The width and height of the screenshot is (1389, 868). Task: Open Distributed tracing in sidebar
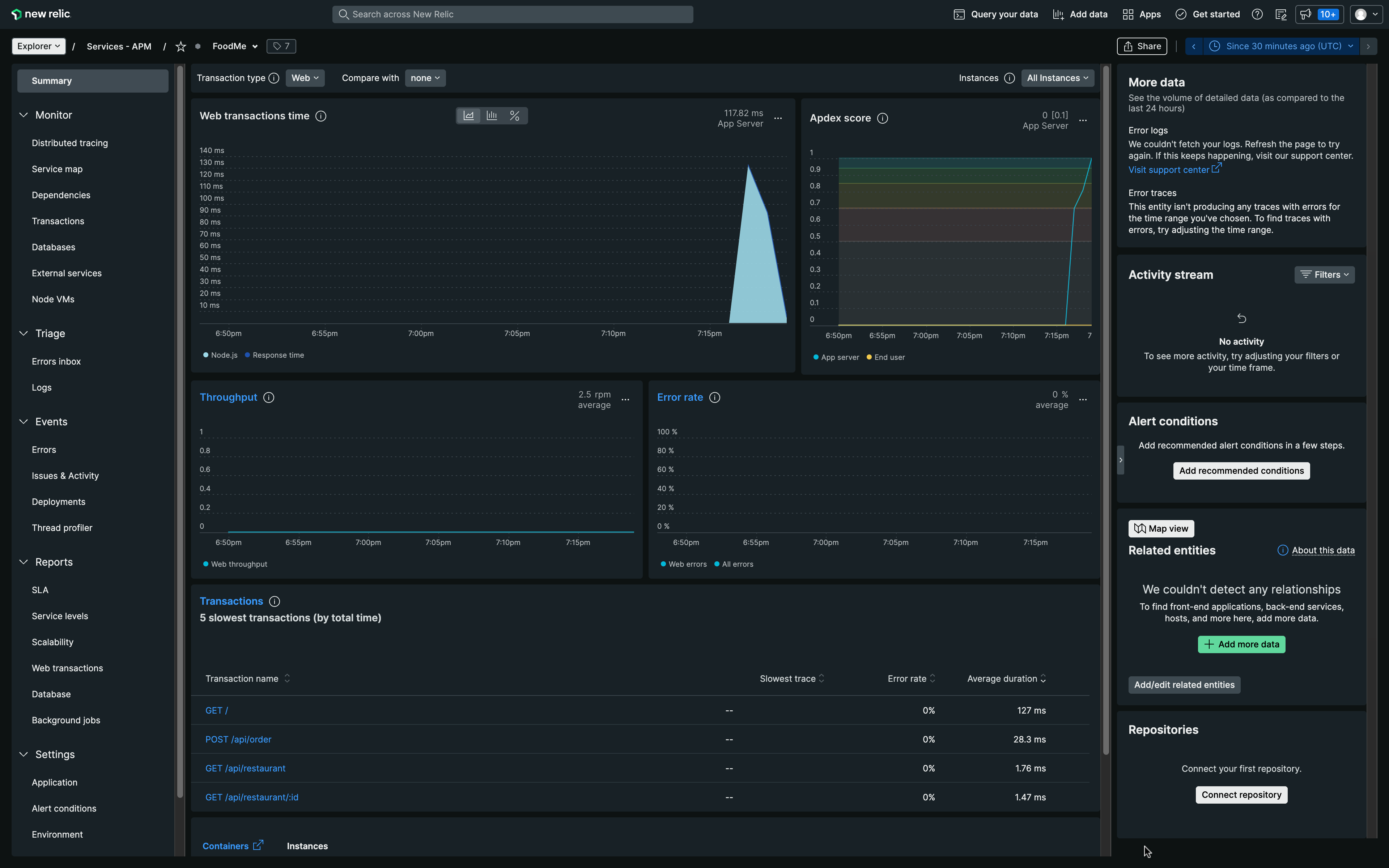69,143
